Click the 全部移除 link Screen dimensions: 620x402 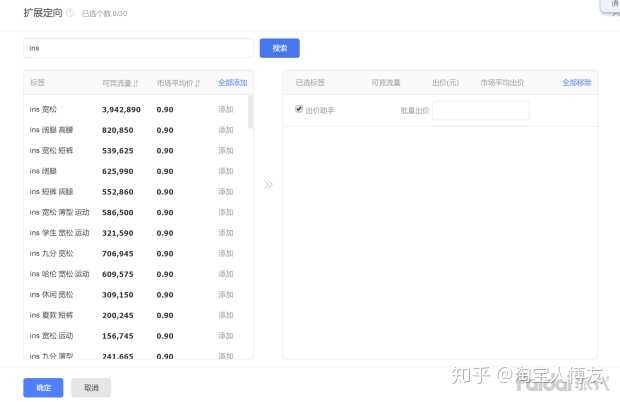[576, 83]
